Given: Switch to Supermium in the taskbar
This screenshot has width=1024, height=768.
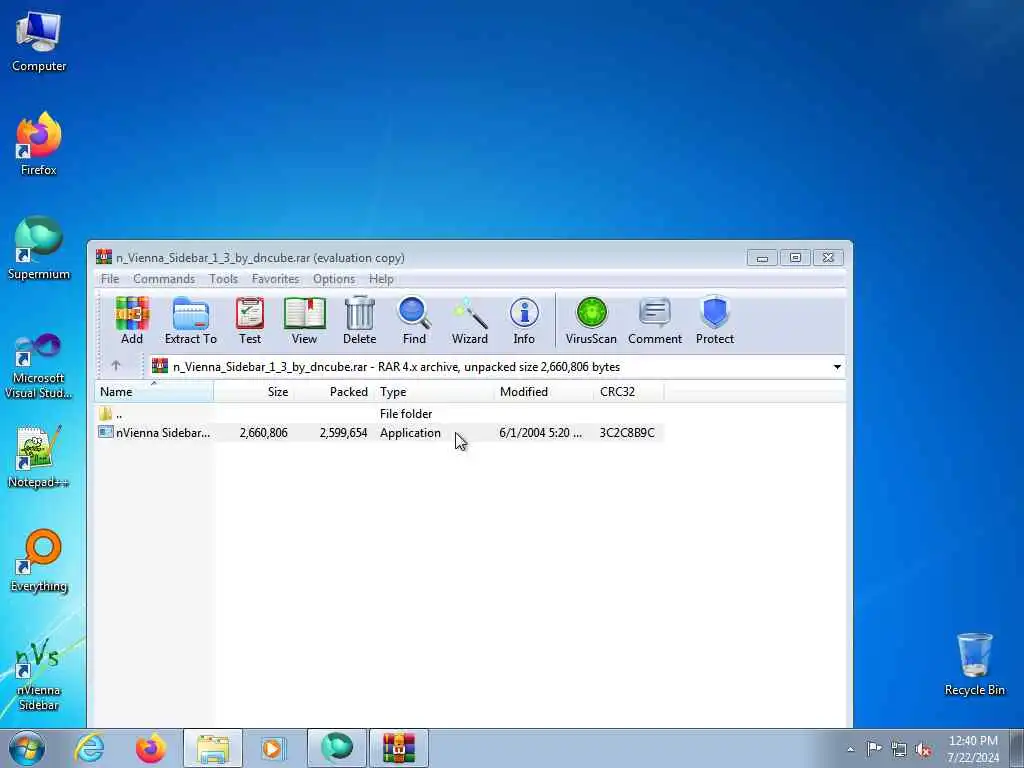Looking at the screenshot, I should (337, 748).
